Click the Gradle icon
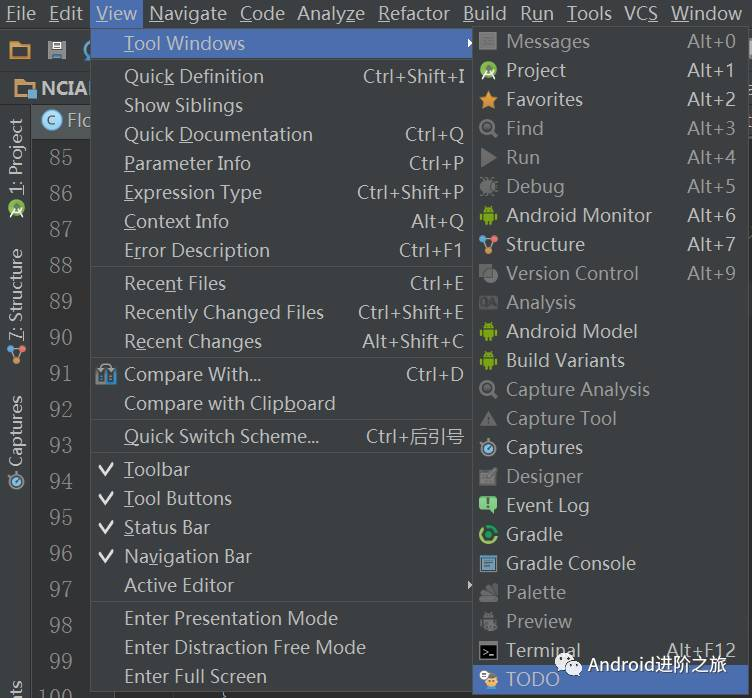This screenshot has width=752, height=698. (488, 534)
